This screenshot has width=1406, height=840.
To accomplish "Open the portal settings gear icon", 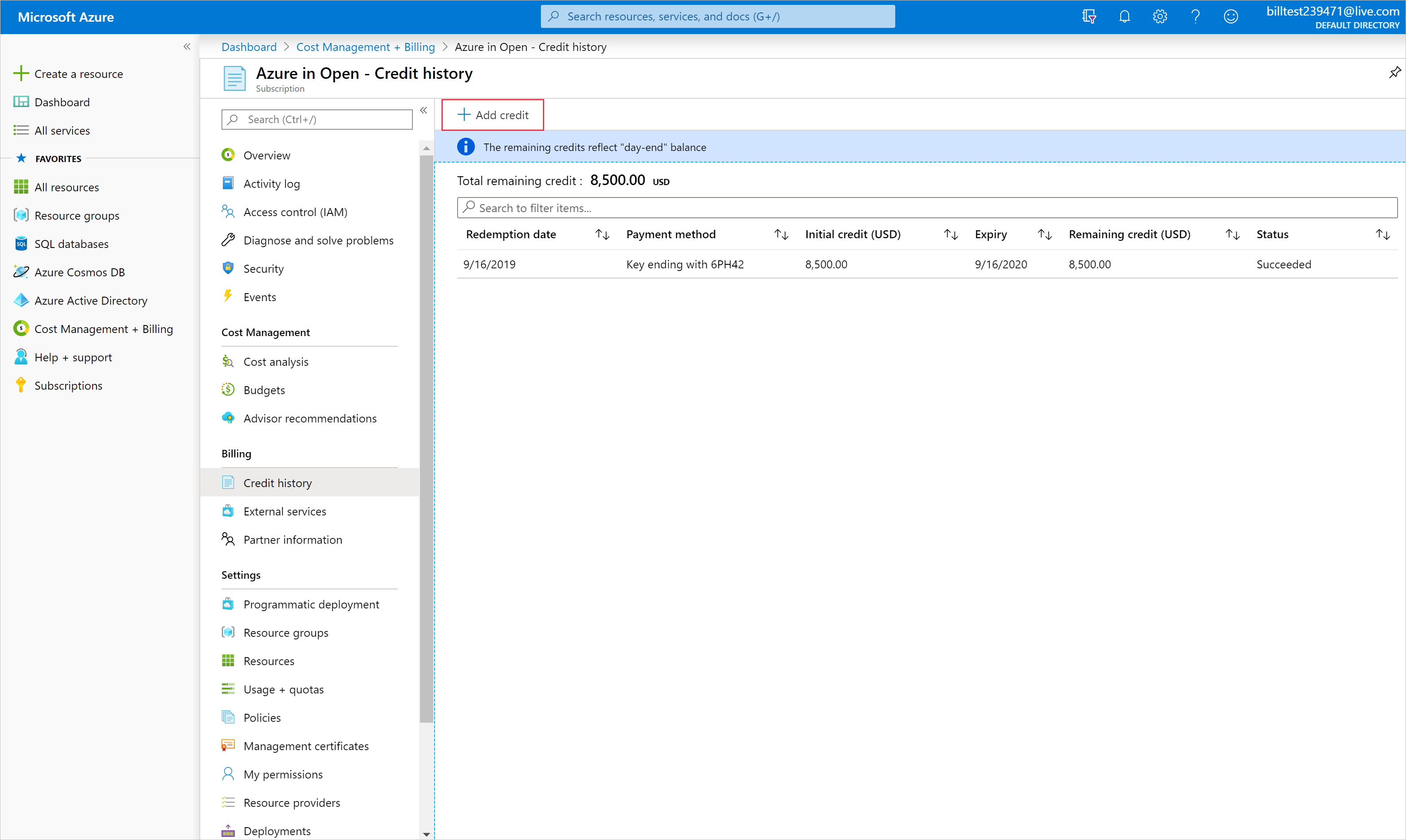I will point(1159,16).
